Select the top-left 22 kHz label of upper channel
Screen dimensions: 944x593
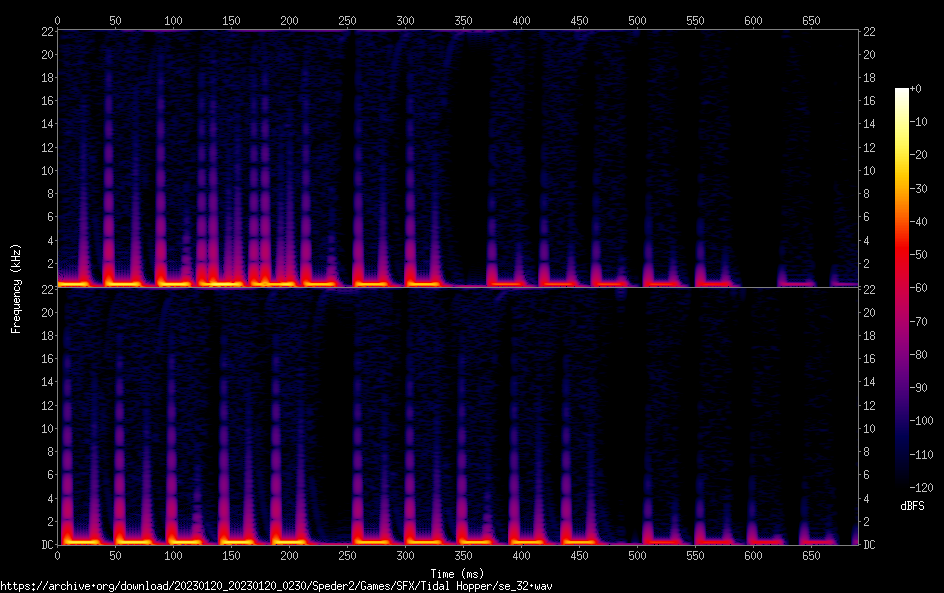pos(46,32)
